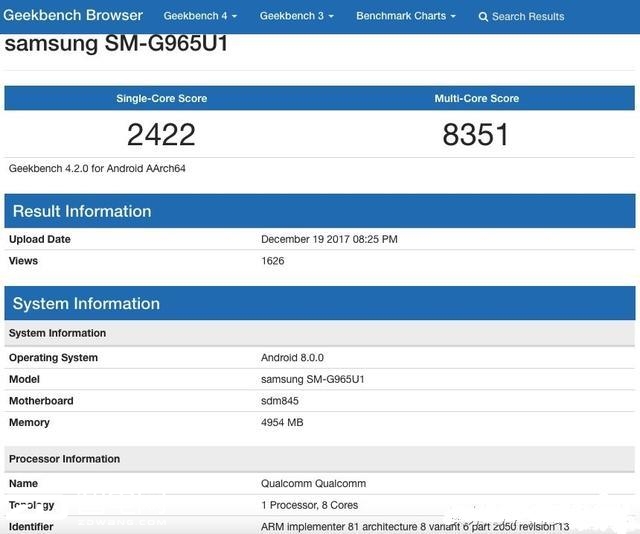Select the Model value samsung SM-G965U1
Screen dimensions: 640x534
313,379
